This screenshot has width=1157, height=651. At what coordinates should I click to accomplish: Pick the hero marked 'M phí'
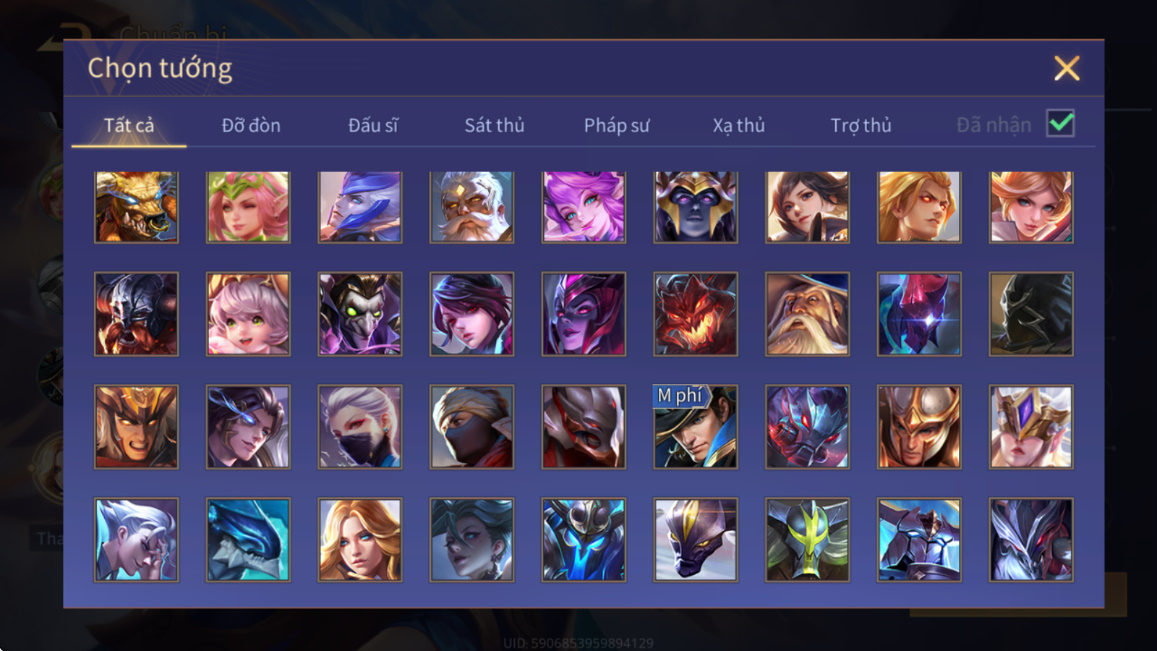[695, 427]
